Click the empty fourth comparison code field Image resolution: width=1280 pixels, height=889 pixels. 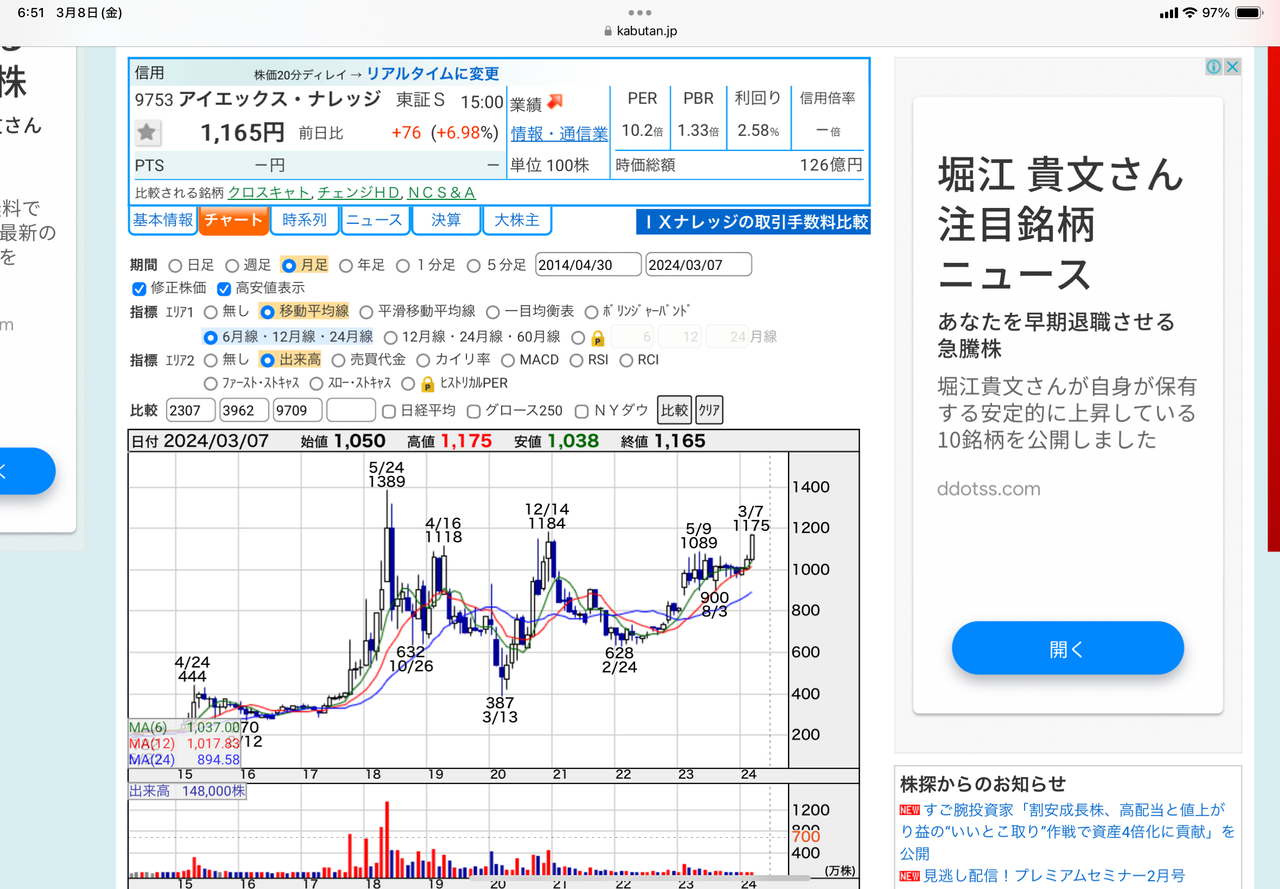click(351, 410)
